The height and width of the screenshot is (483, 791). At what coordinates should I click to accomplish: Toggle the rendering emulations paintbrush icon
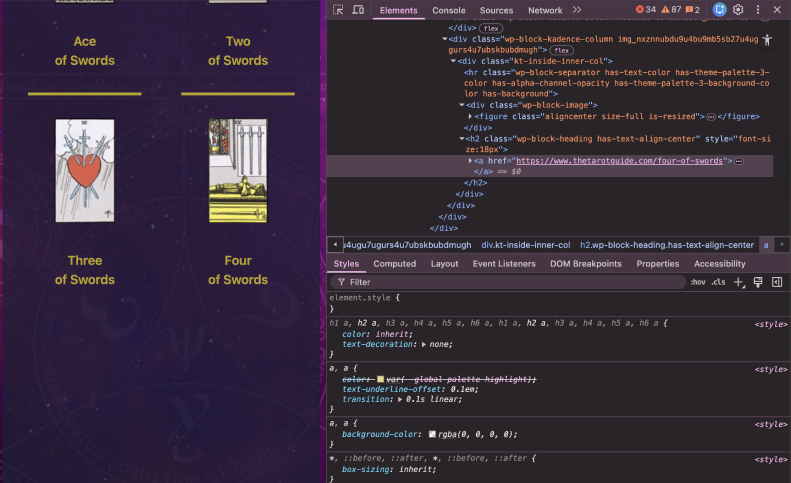click(x=758, y=283)
